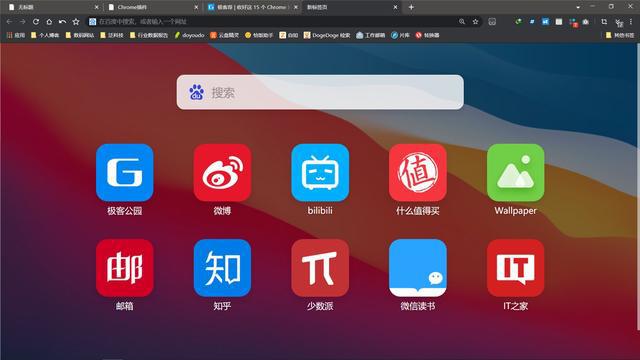Close the 无标题 tab
Viewport: 640px width, 360px height.
96,7
